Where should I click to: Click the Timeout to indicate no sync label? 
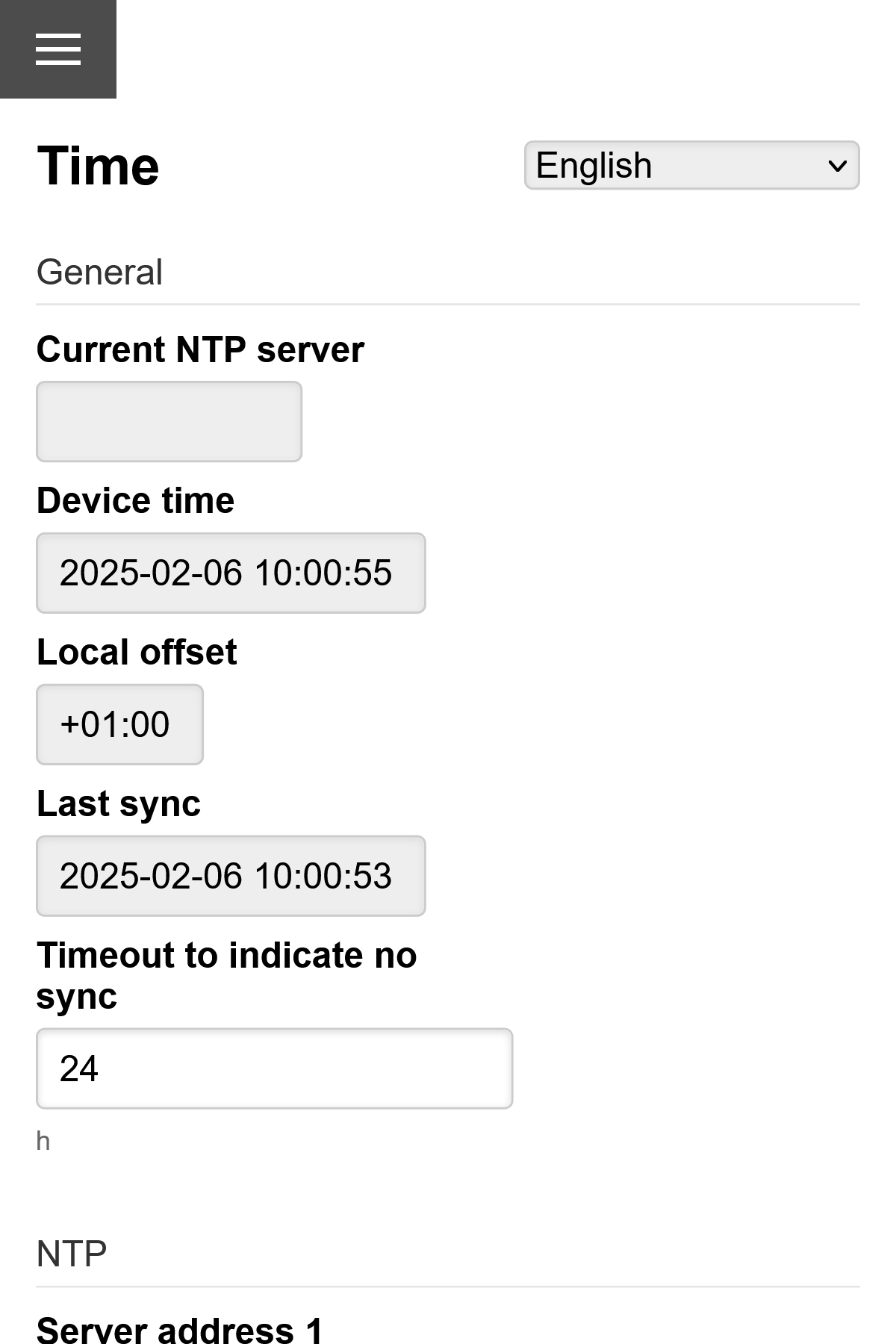pos(226,974)
